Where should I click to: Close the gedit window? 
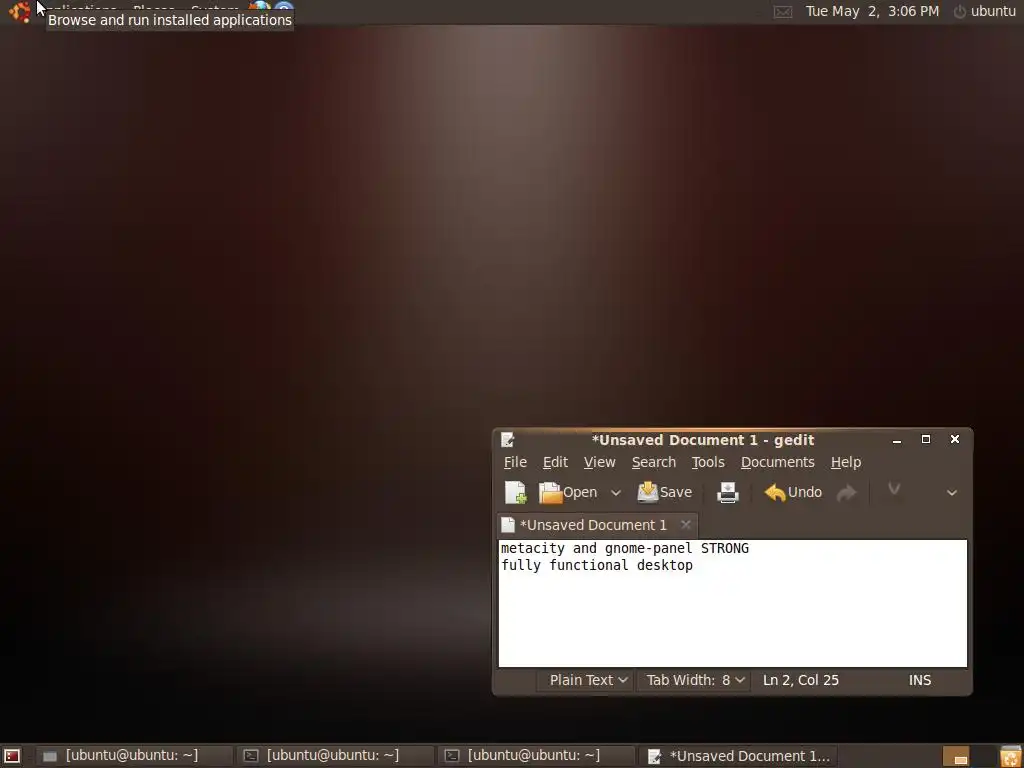955,440
